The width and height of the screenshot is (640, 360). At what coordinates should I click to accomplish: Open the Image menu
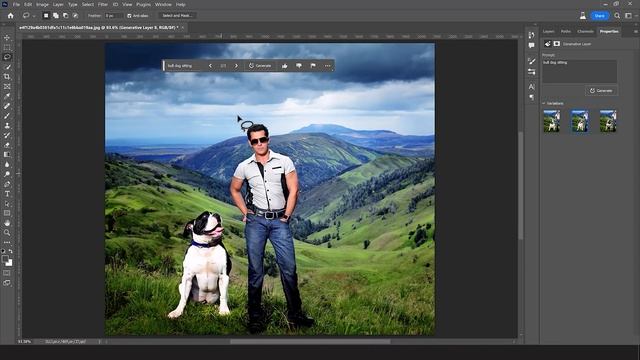pyautogui.click(x=42, y=4)
